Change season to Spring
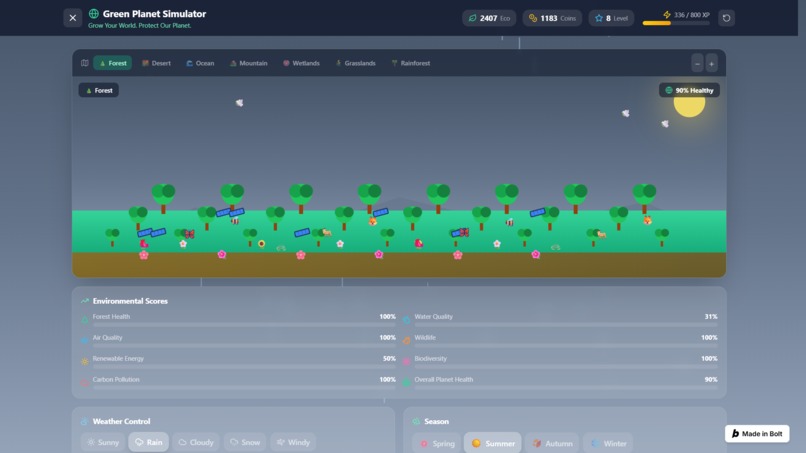Image resolution: width=806 pixels, height=453 pixels. (437, 443)
